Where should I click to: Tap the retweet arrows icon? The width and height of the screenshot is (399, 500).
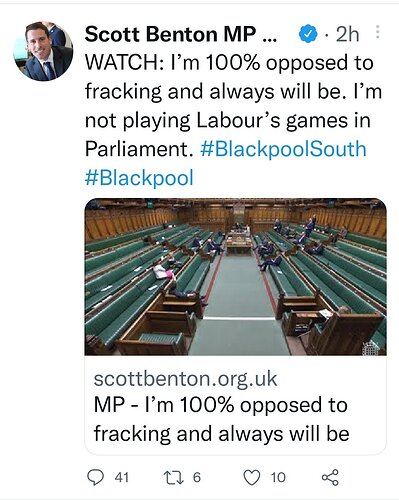[x=175, y=477]
